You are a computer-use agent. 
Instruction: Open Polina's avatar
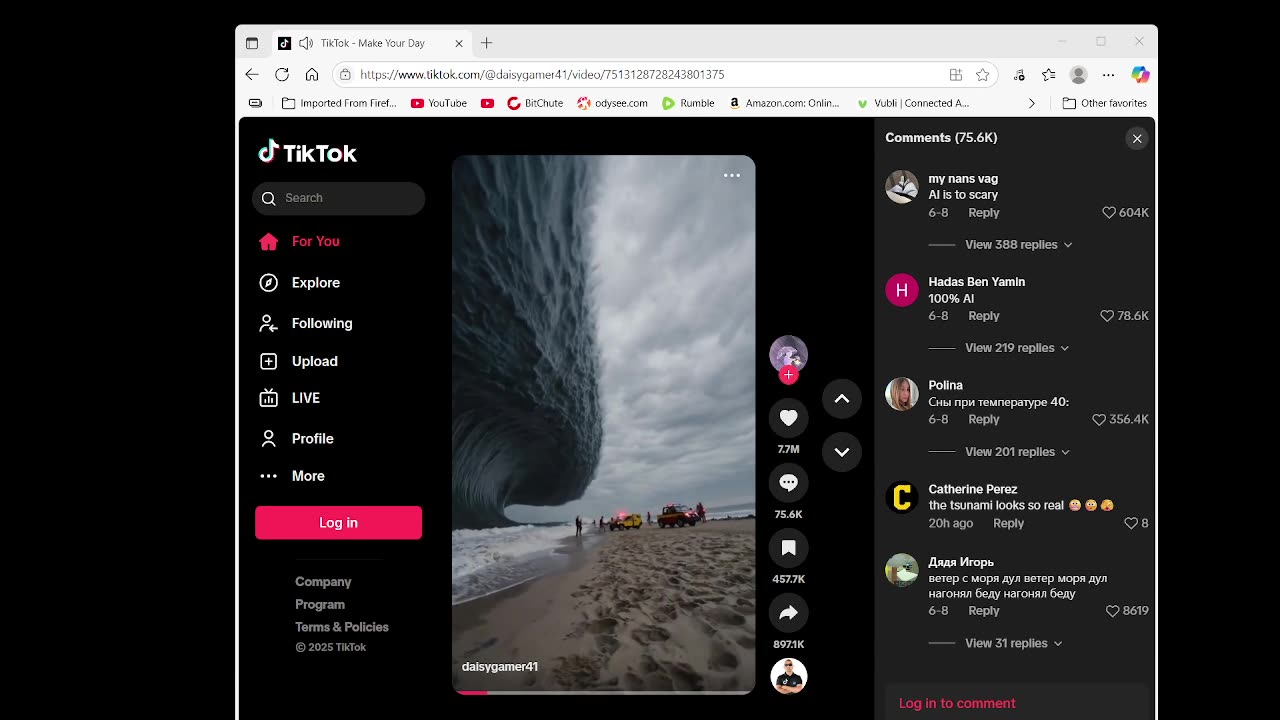pos(902,393)
